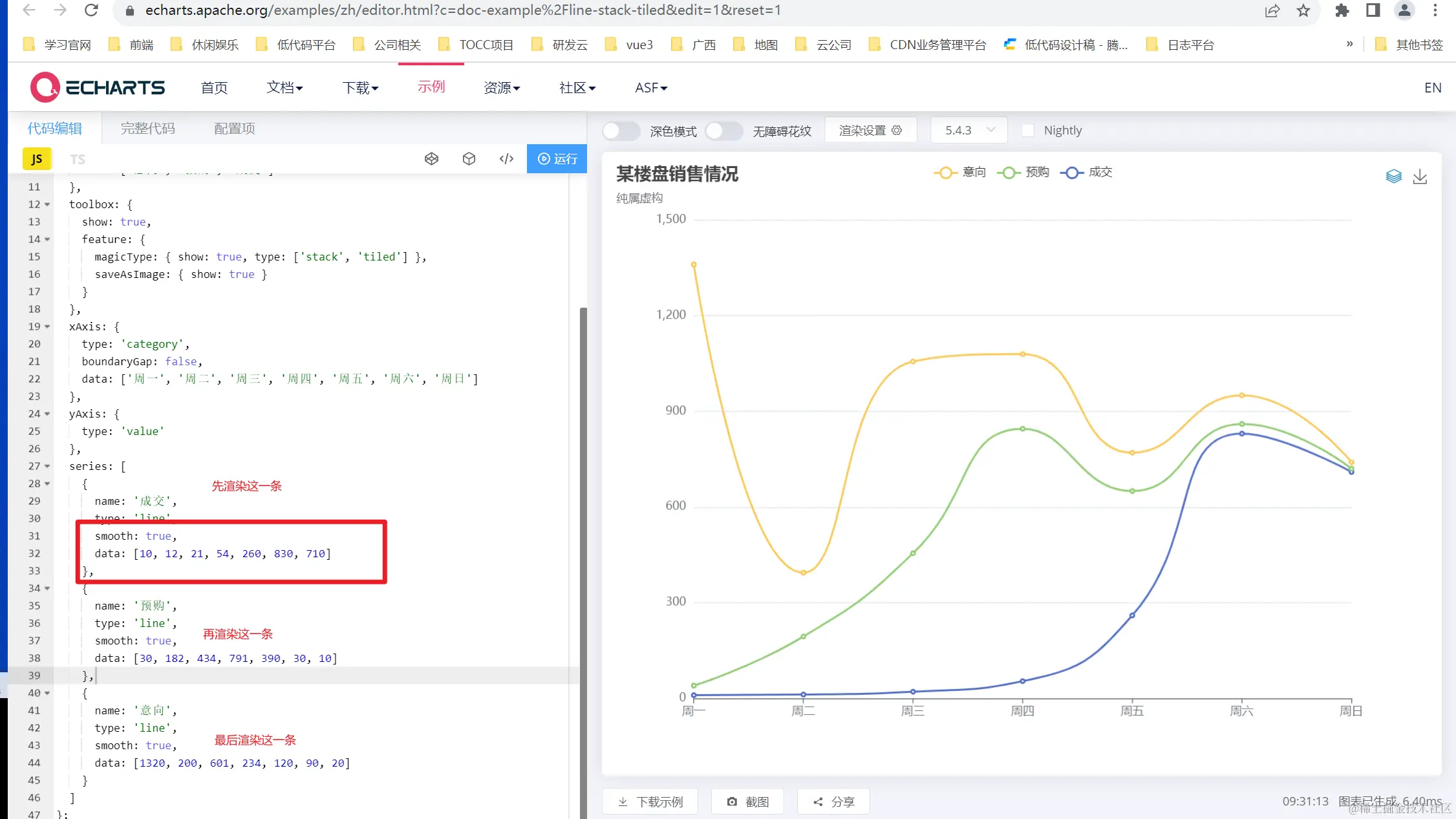The height and width of the screenshot is (819, 1456).
Task: Switch to the 完整代码 tab
Action: coord(147,129)
